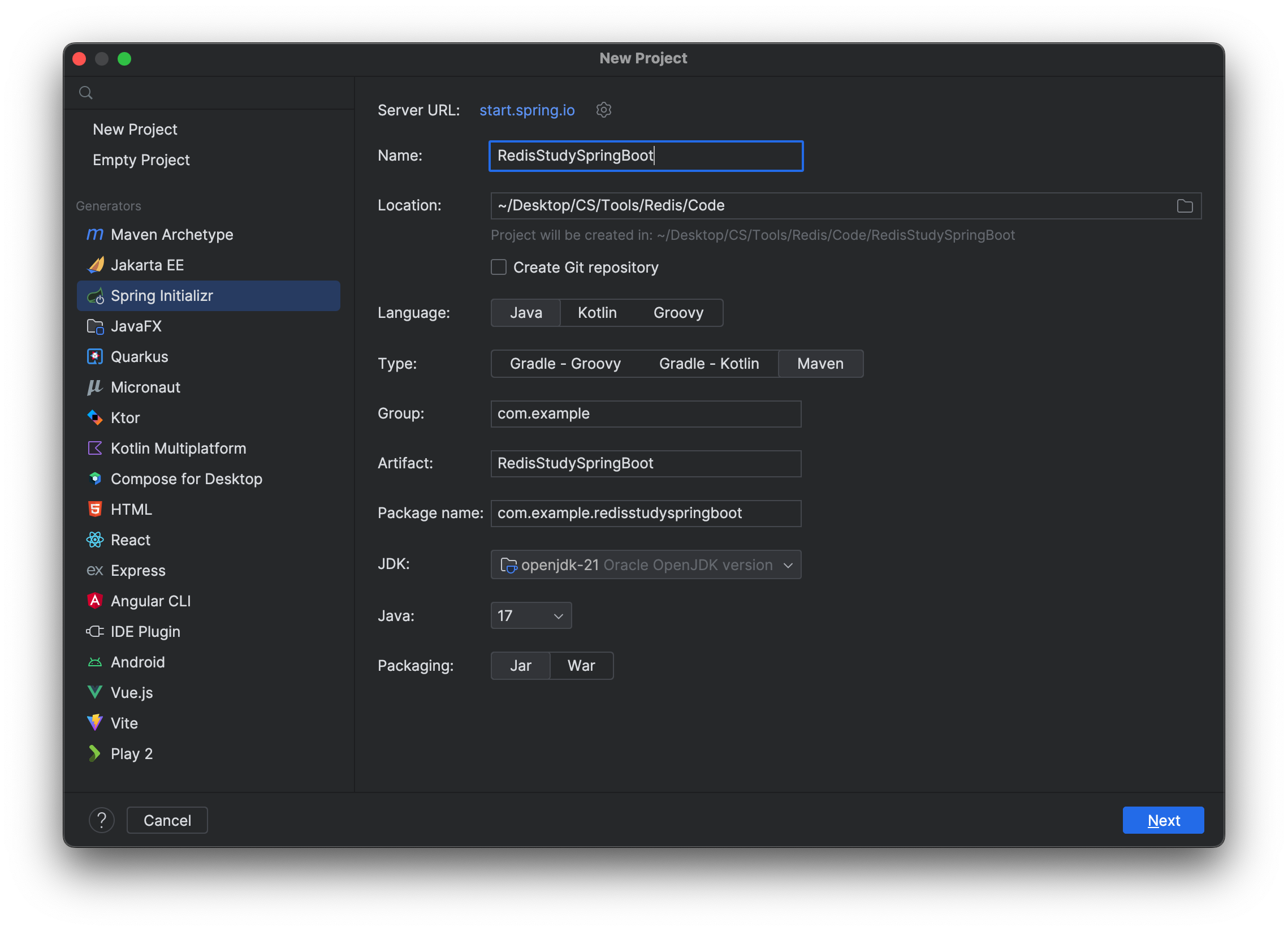This screenshot has width=1288, height=931.
Task: Select Ktor generator label
Action: coord(125,418)
